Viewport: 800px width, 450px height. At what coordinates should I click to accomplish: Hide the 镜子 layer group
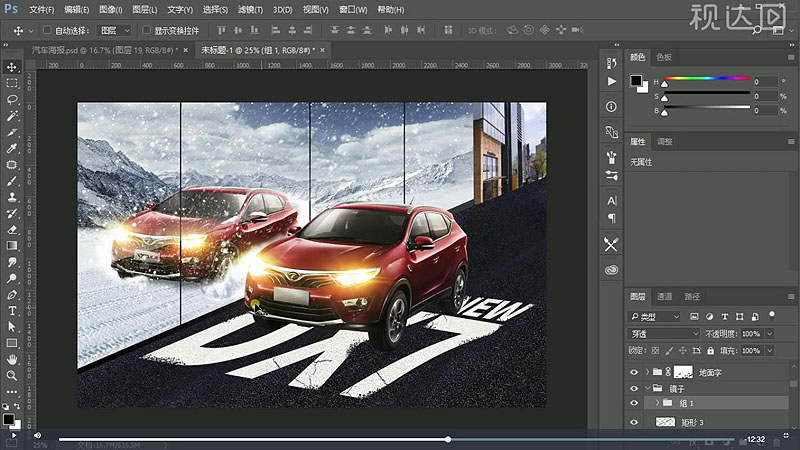point(634,389)
